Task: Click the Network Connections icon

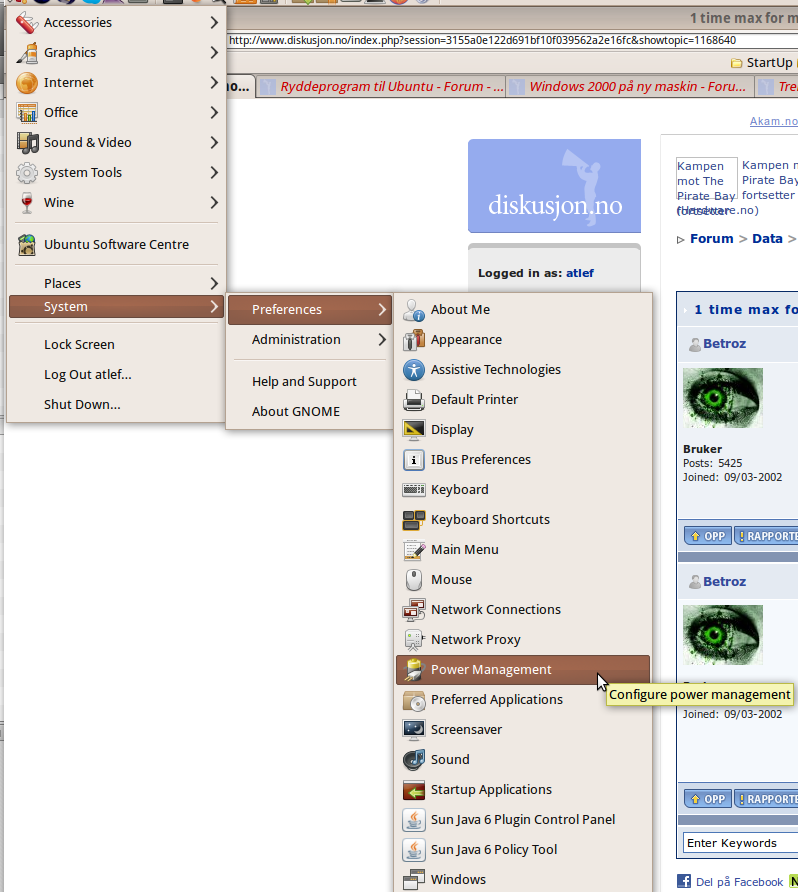Action: 414,610
